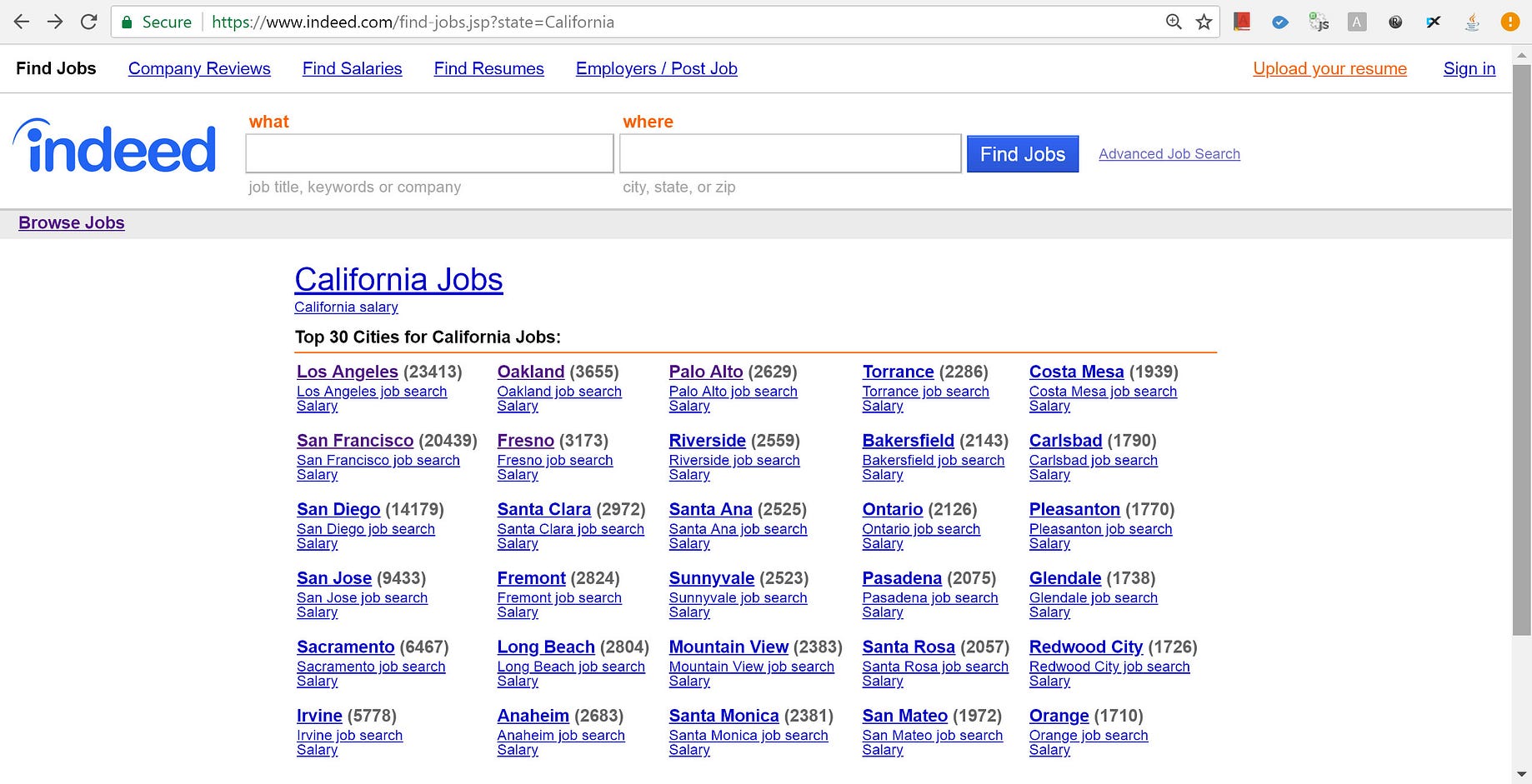Click the browser forward arrow

[x=55, y=22]
